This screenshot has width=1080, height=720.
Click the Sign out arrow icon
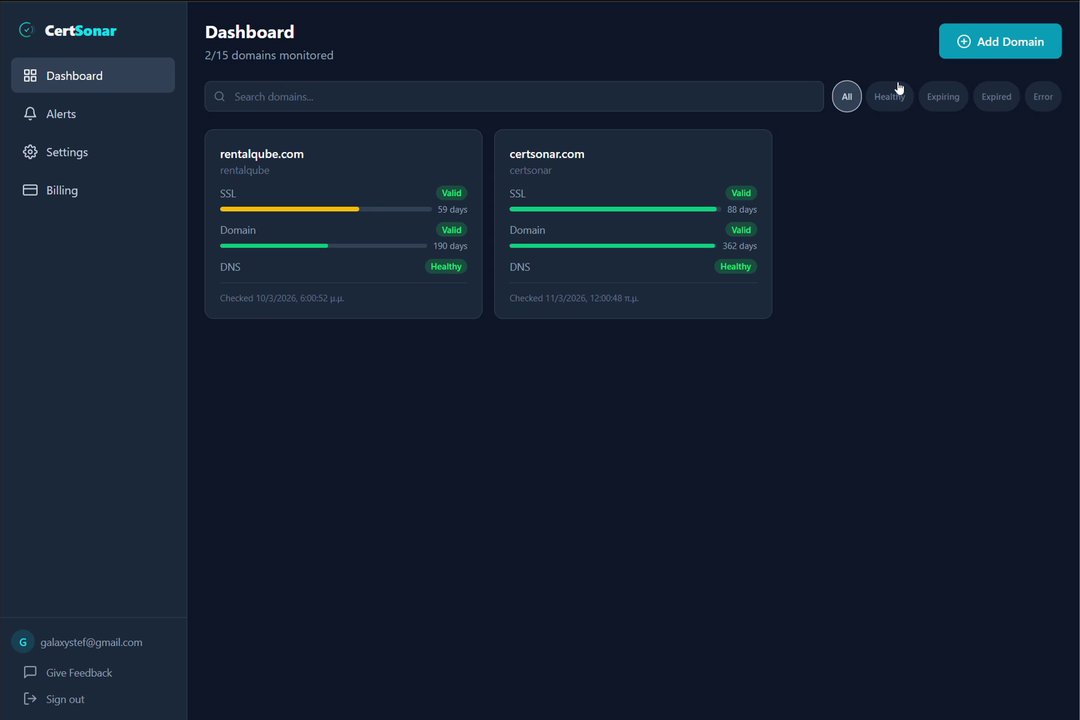tap(30, 699)
